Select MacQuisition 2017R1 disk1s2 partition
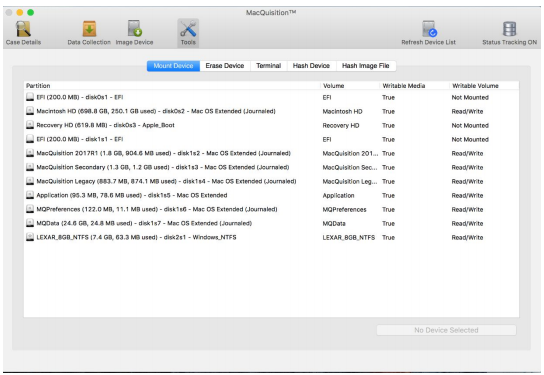This screenshot has width=544, height=375. (163, 153)
